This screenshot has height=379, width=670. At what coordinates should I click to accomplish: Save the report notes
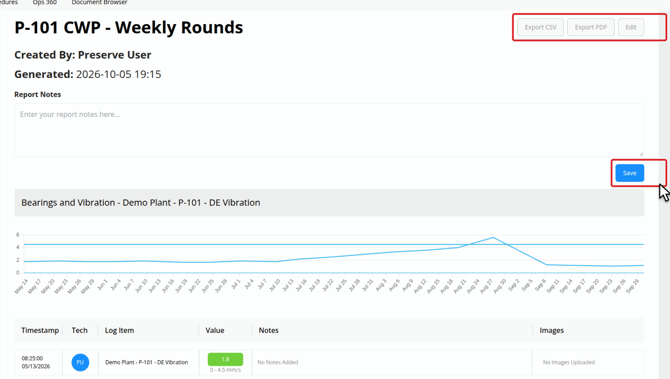click(629, 173)
